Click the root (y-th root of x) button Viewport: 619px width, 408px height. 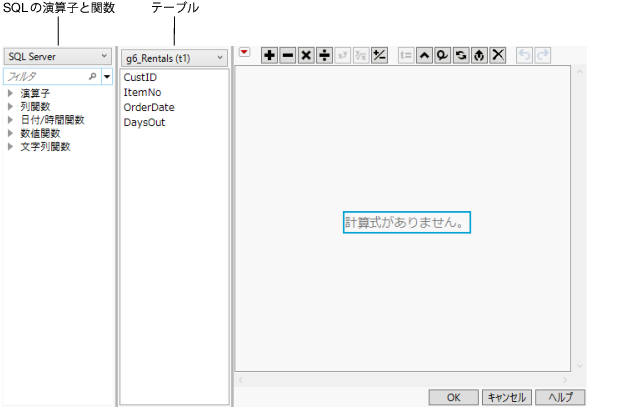(361, 55)
